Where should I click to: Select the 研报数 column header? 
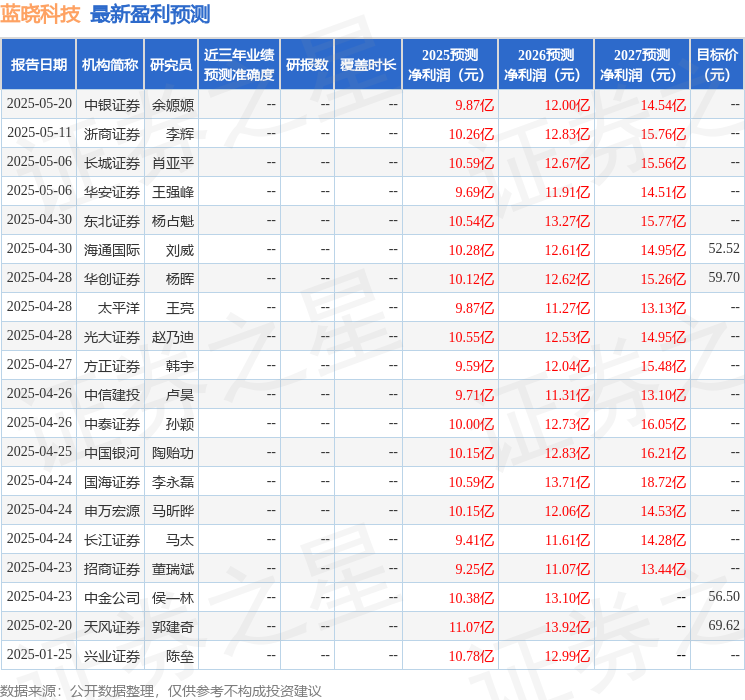[307, 64]
